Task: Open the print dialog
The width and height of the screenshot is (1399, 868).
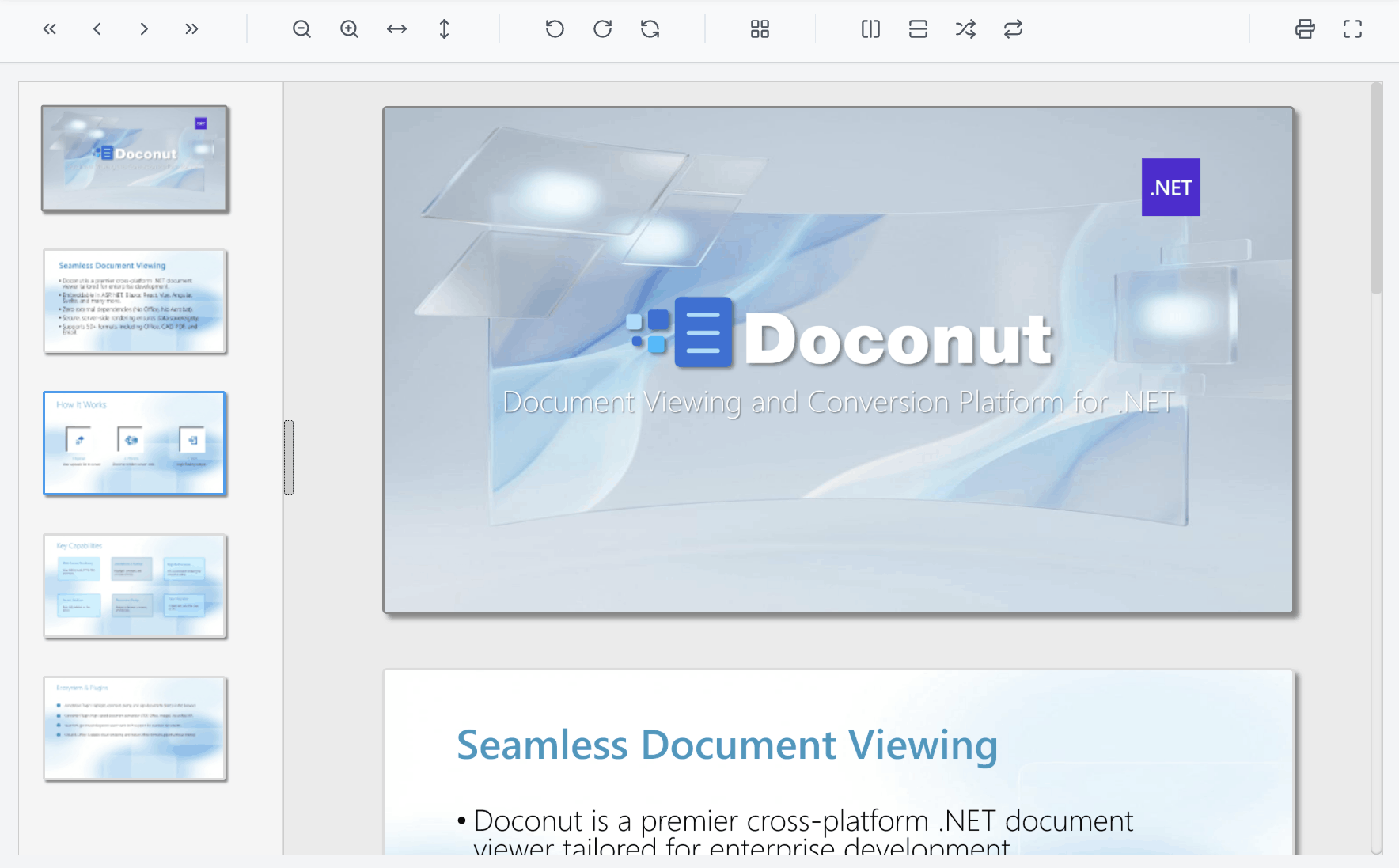Action: point(1305,28)
